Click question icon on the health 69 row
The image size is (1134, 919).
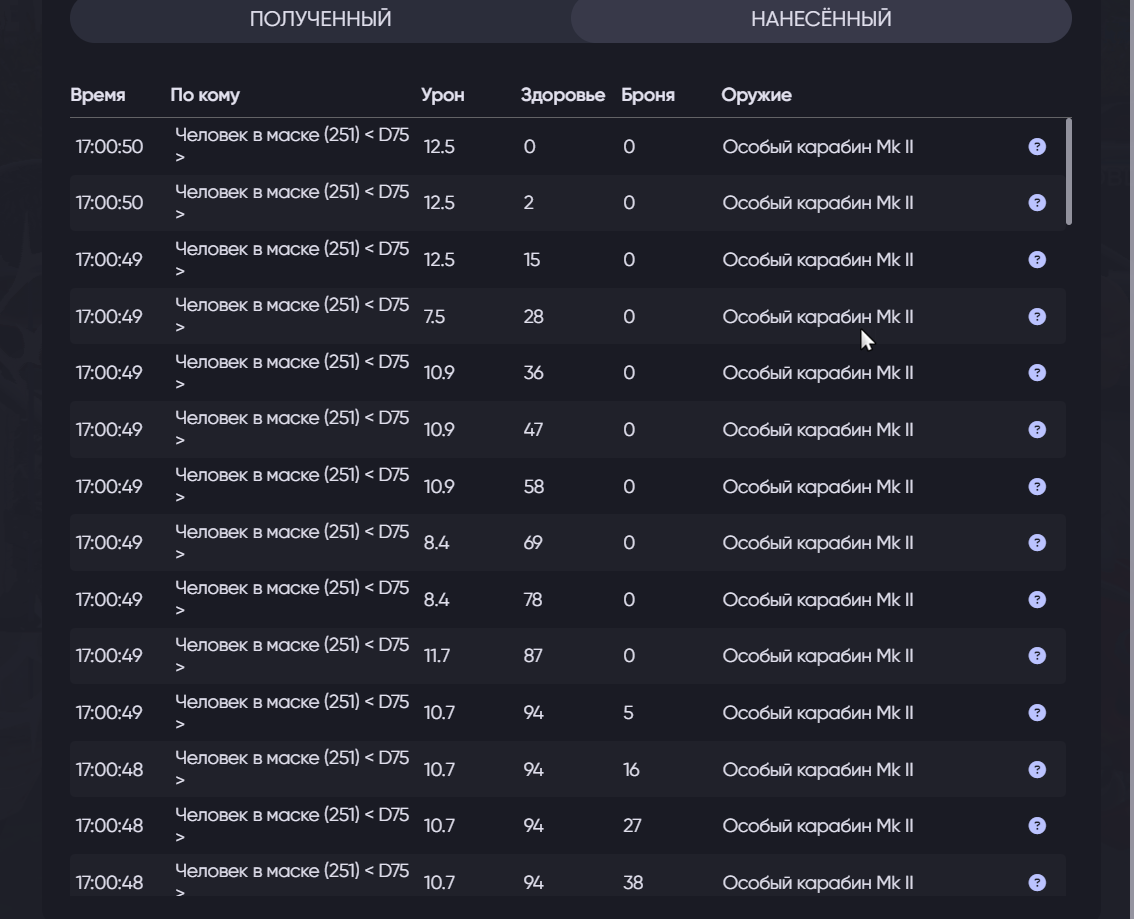click(x=1037, y=543)
